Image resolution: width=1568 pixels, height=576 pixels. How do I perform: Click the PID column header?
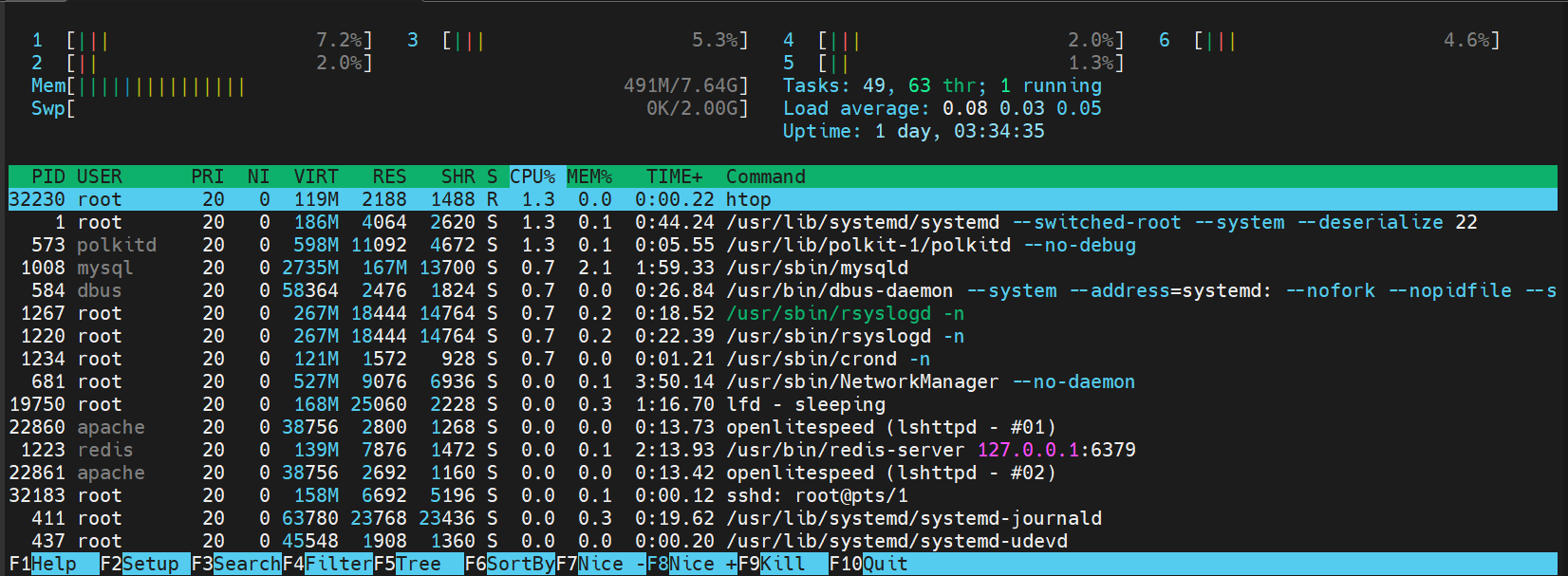point(47,177)
